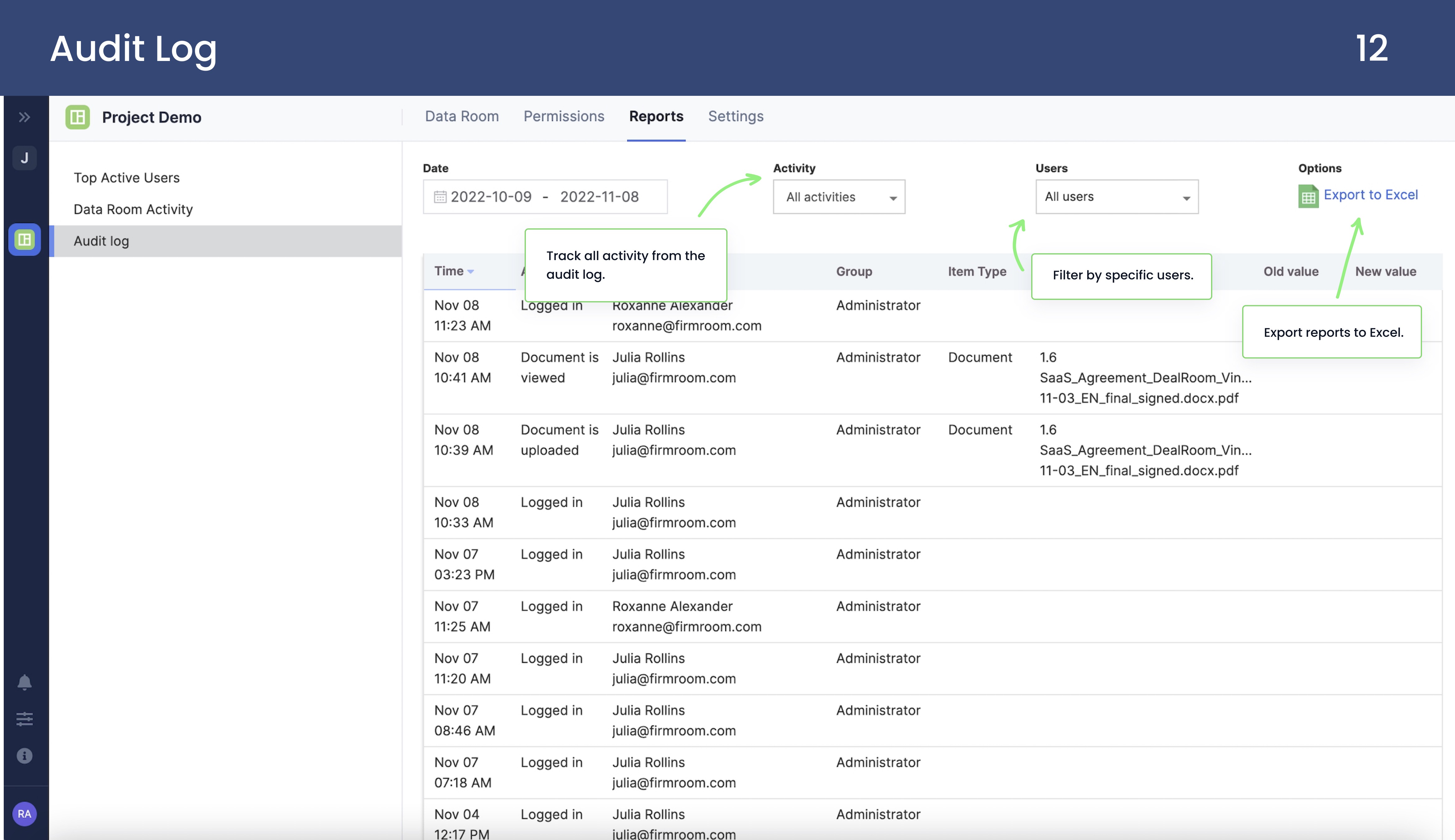1455x840 pixels.
Task: Expand the sidebar with the double-chevron icon
Action: pyautogui.click(x=24, y=118)
